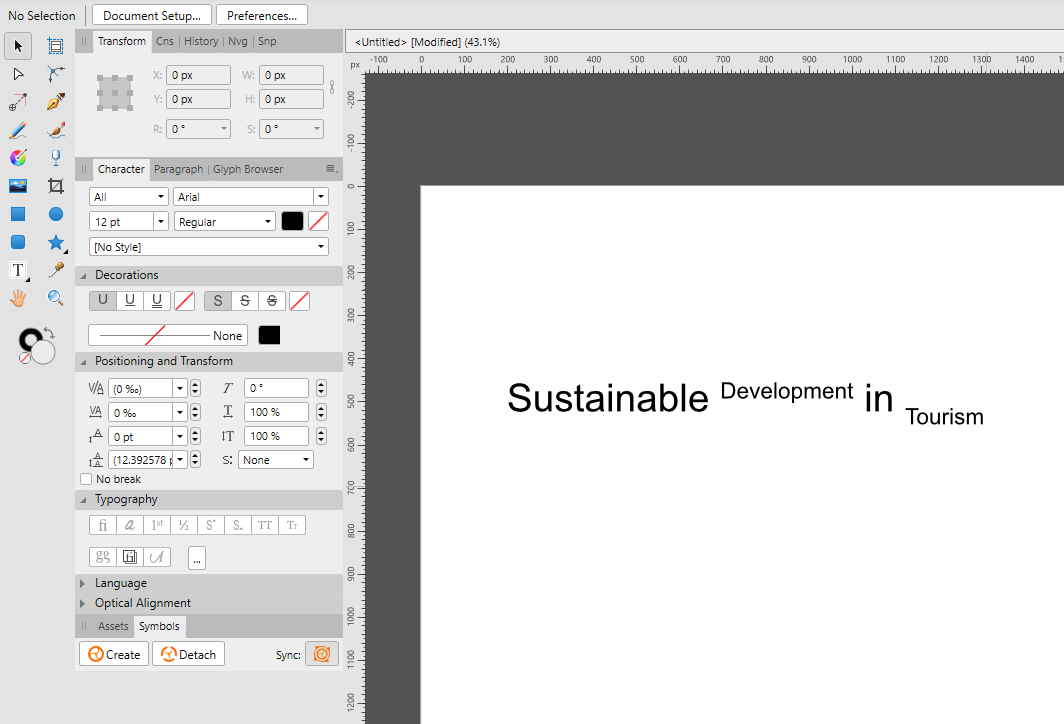Image resolution: width=1064 pixels, height=724 pixels.
Task: Toggle the aspect ratio lock link
Action: point(332,87)
